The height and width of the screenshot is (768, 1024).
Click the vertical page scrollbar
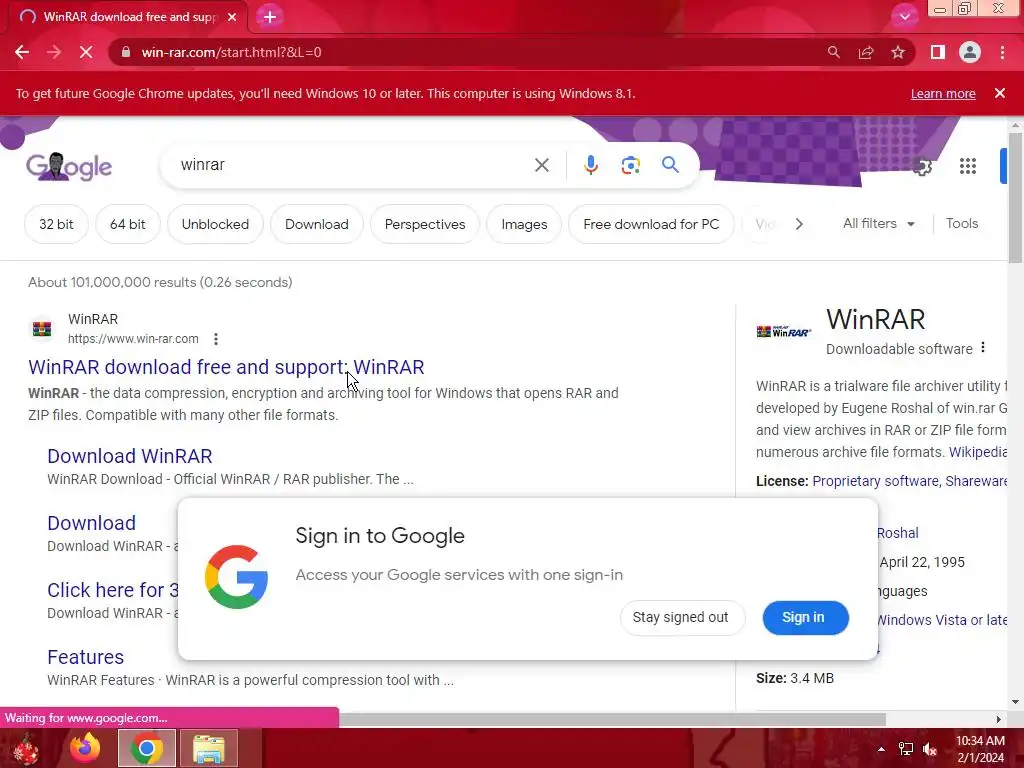(1015, 197)
